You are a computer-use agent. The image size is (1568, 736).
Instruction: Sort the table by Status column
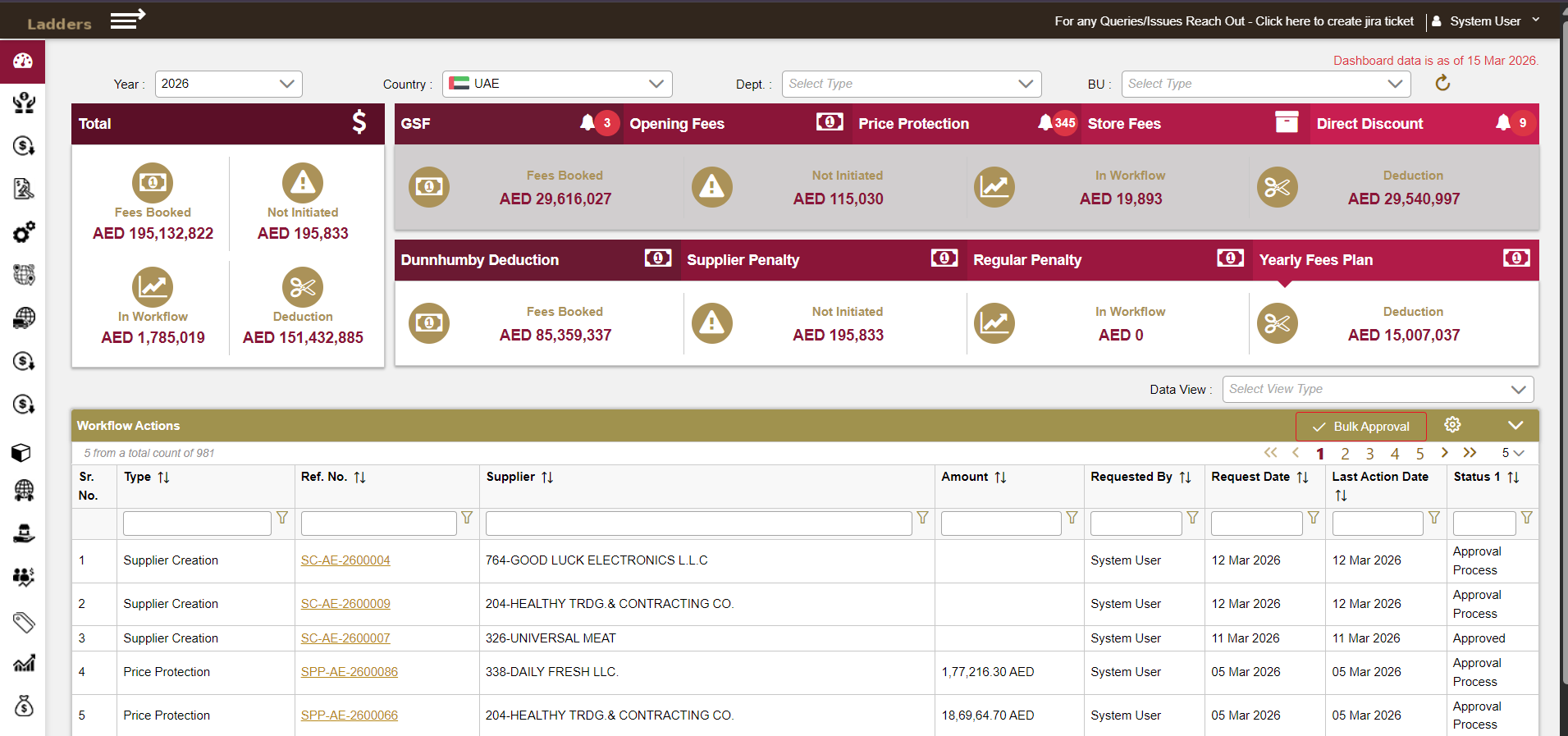tap(1513, 478)
